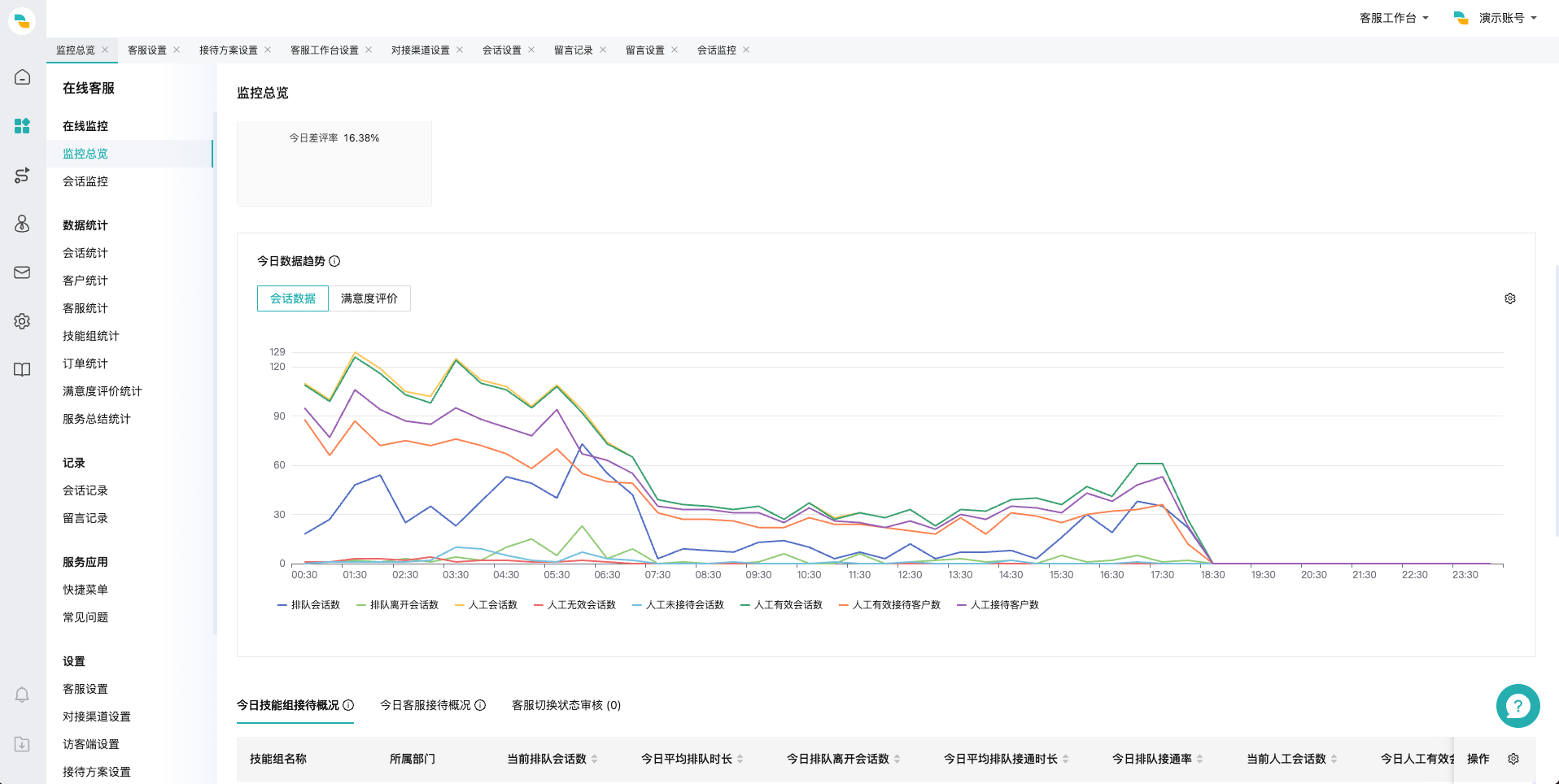Open table column settings gear icon
The width and height of the screenshot is (1559, 784).
coord(1513,759)
